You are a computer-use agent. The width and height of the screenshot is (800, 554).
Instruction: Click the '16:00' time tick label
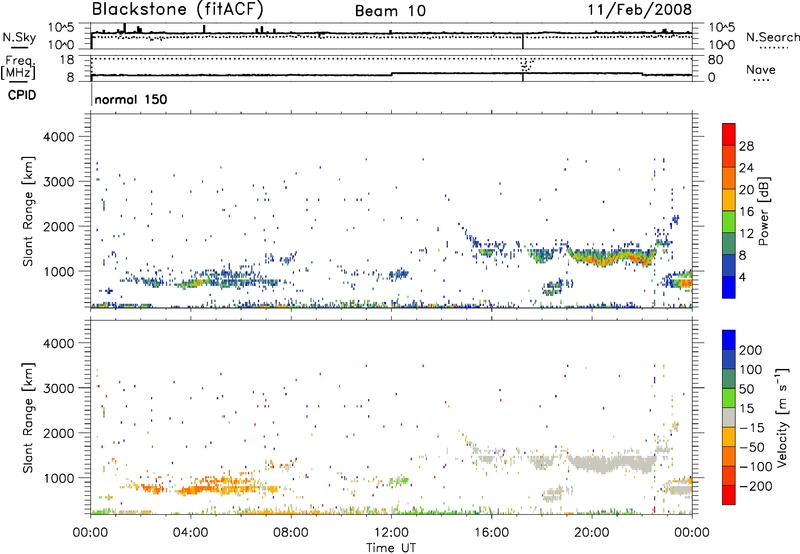pos(491,533)
